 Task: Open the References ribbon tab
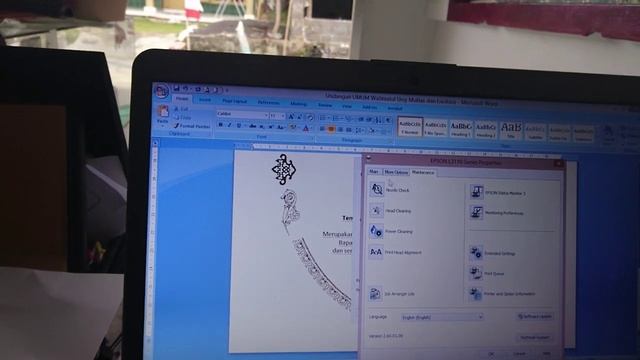click(269, 102)
